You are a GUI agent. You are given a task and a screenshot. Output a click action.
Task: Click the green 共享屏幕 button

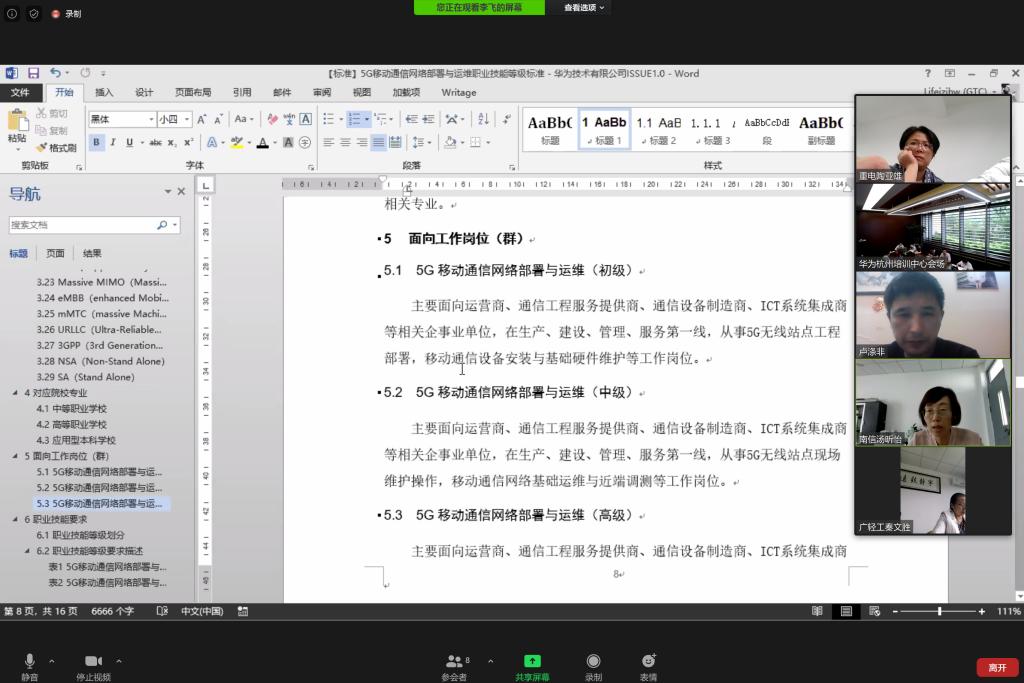coord(531,661)
